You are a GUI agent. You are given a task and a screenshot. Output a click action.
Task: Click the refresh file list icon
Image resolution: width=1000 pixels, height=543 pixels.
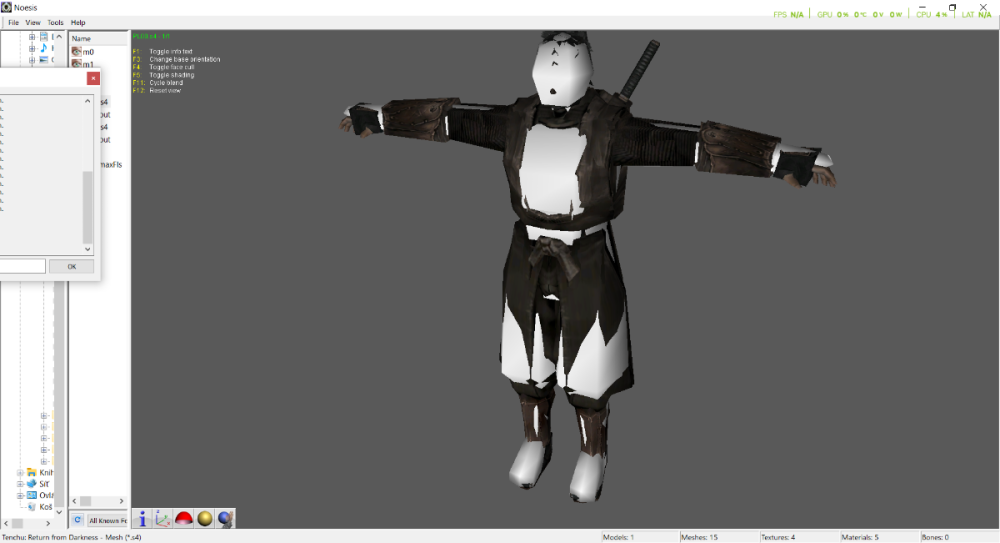pos(77,520)
